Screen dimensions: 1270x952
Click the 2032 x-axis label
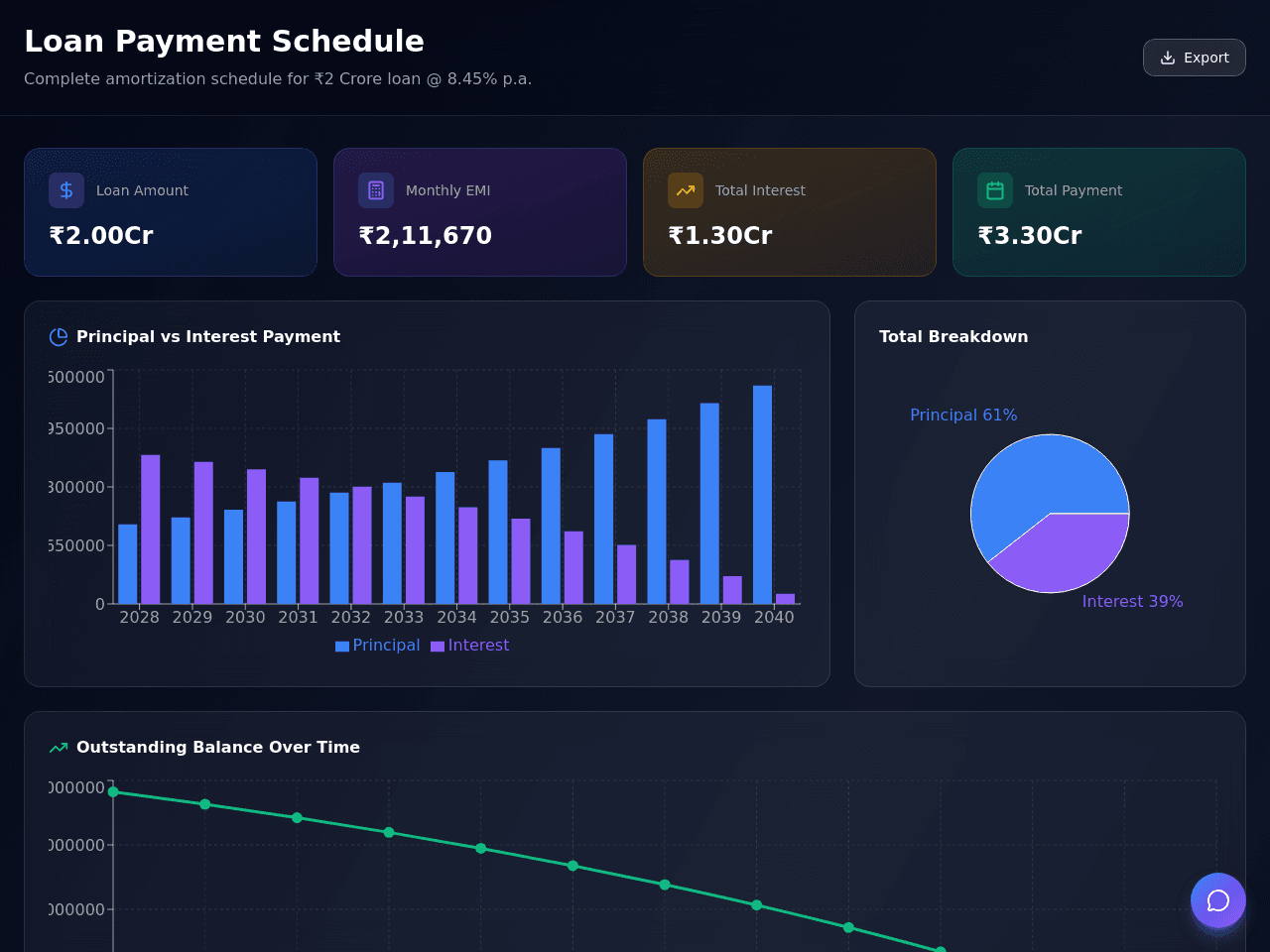(x=351, y=617)
